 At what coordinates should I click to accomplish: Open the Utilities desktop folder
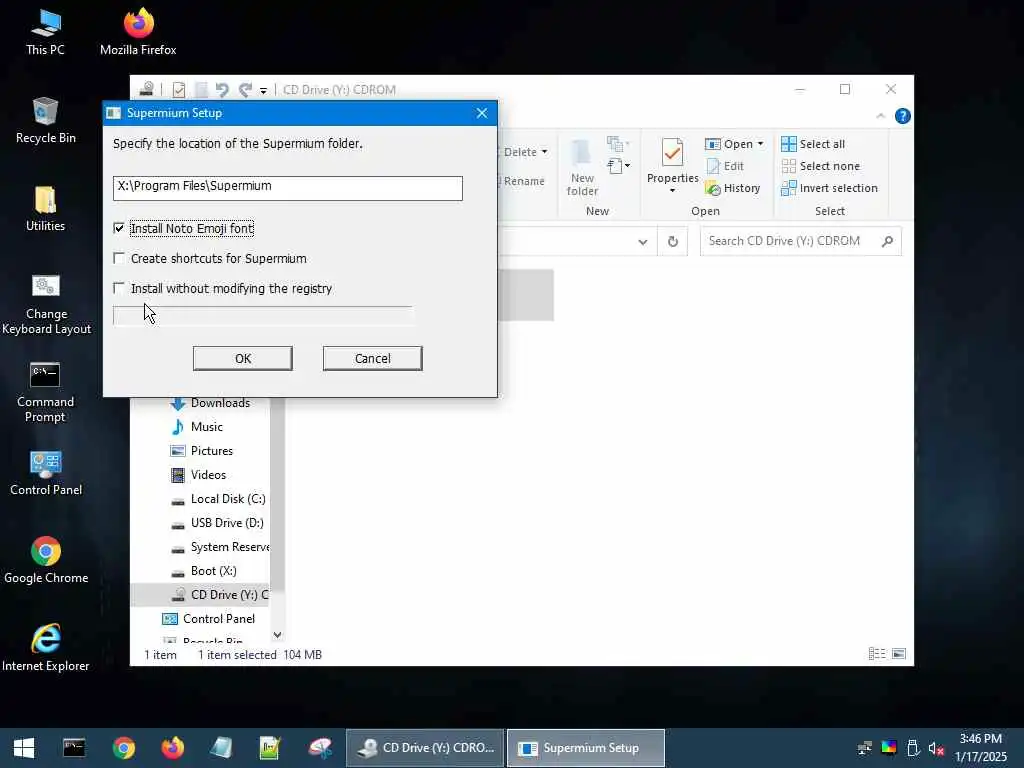[45, 208]
